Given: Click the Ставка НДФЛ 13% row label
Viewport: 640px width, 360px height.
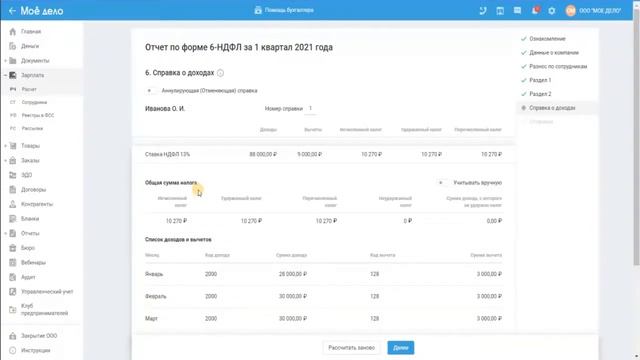Looking at the screenshot, I should point(167,154).
